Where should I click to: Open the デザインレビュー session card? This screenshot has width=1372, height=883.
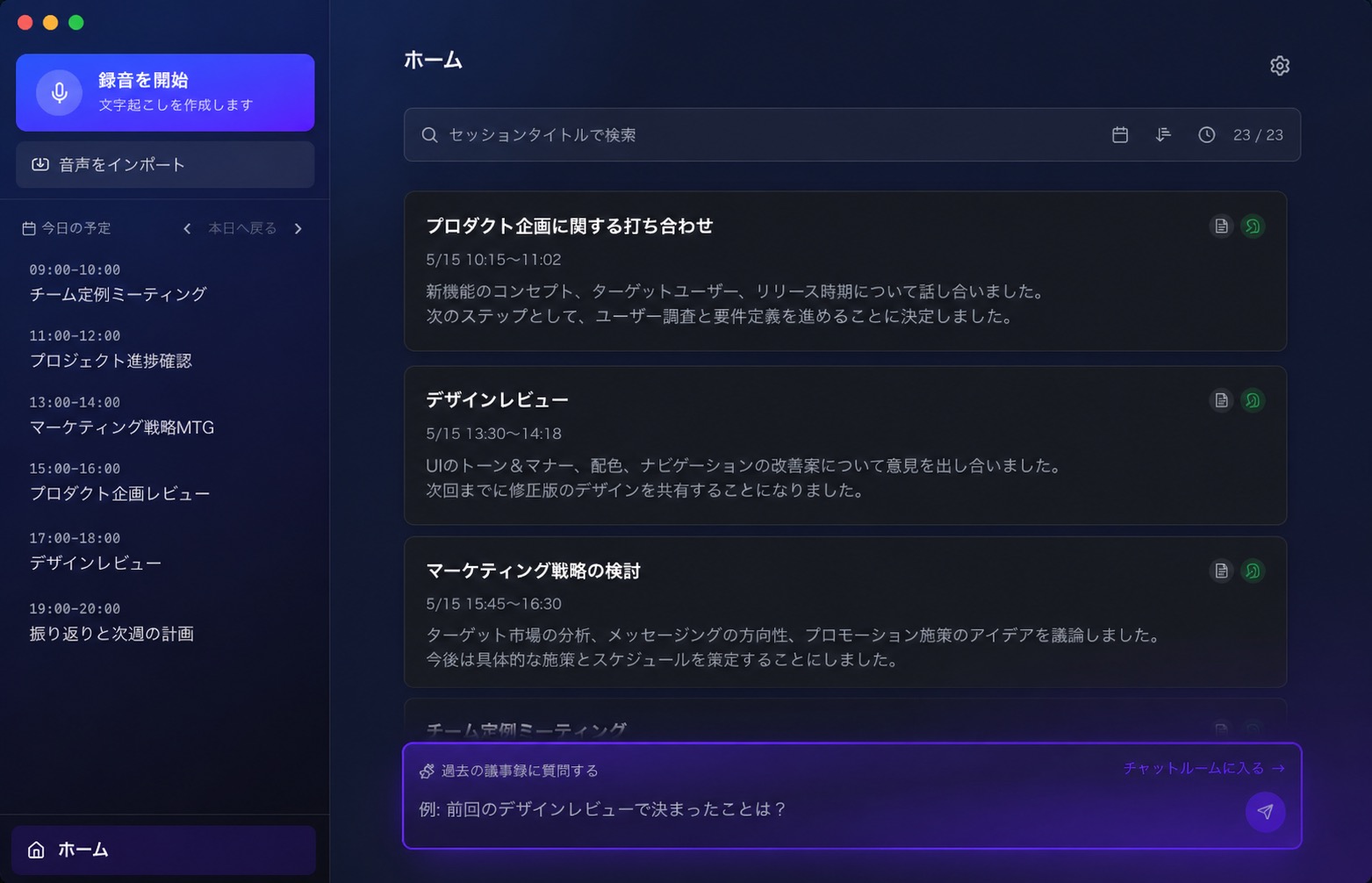tap(790, 446)
